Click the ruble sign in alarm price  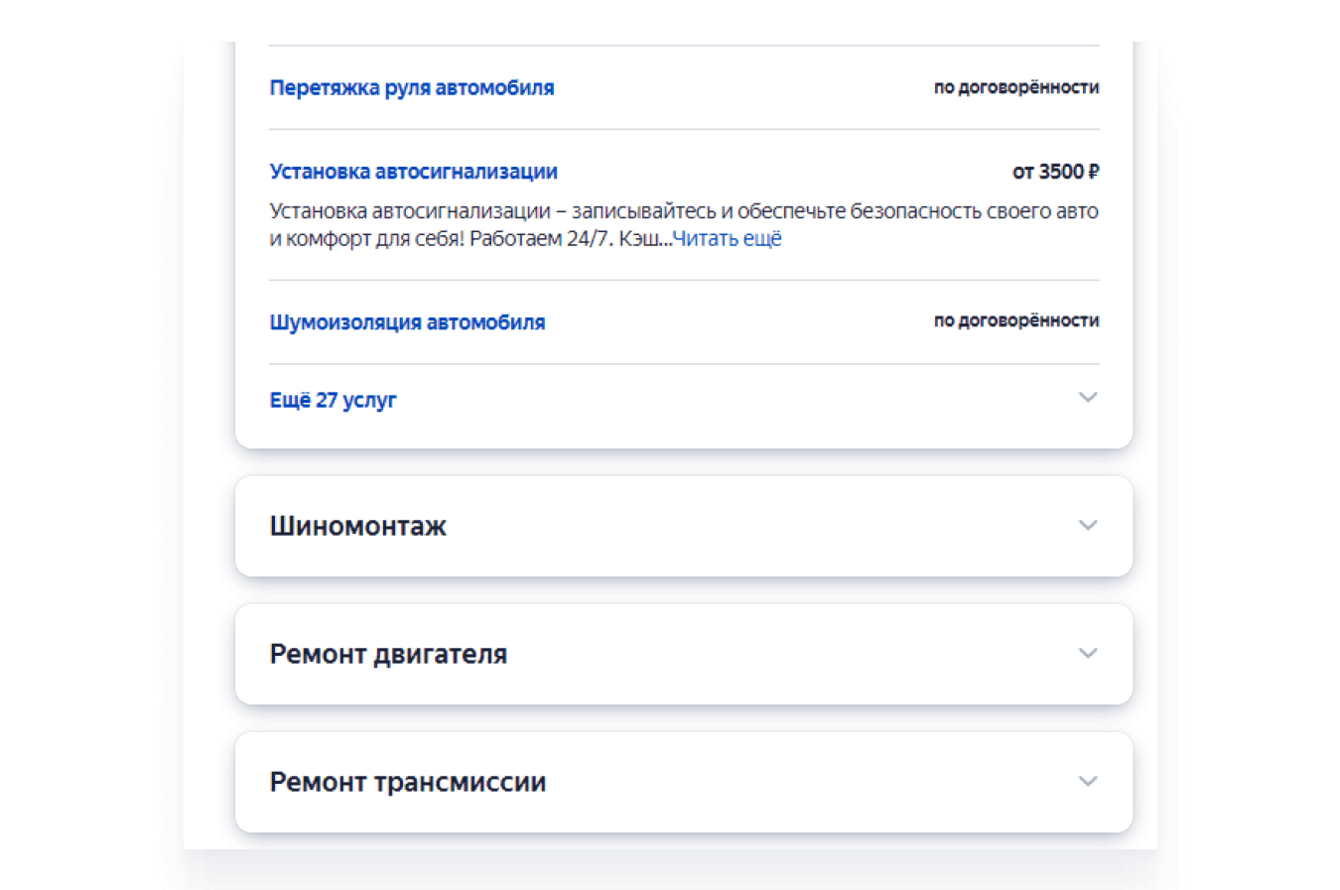point(1093,172)
